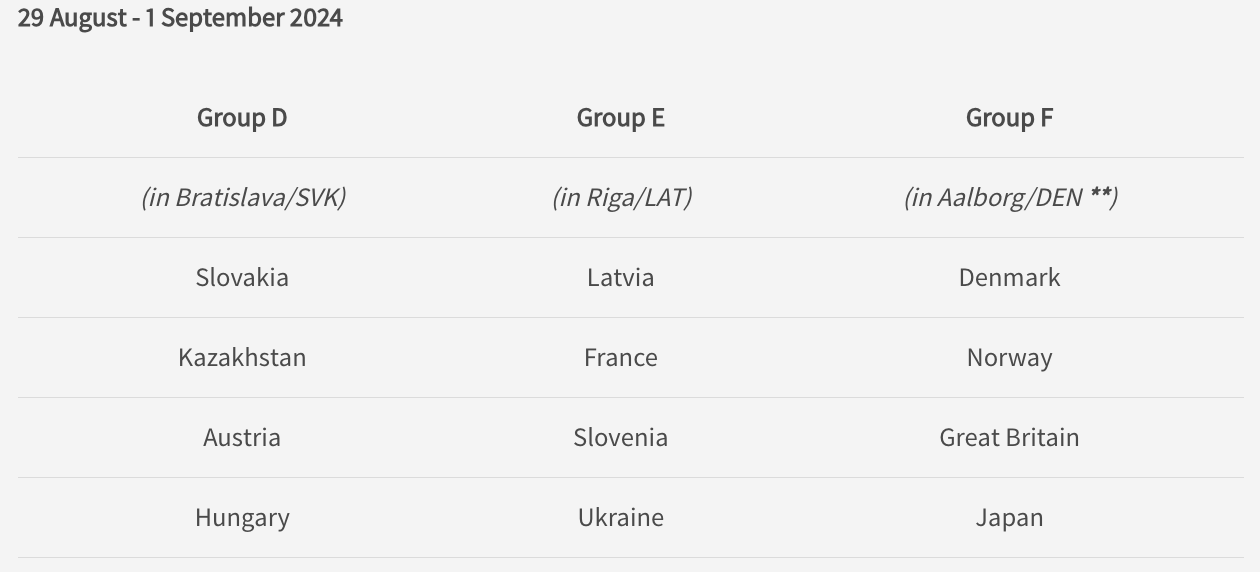
Task: Click Kazakhstan in Group D
Action: (x=242, y=357)
